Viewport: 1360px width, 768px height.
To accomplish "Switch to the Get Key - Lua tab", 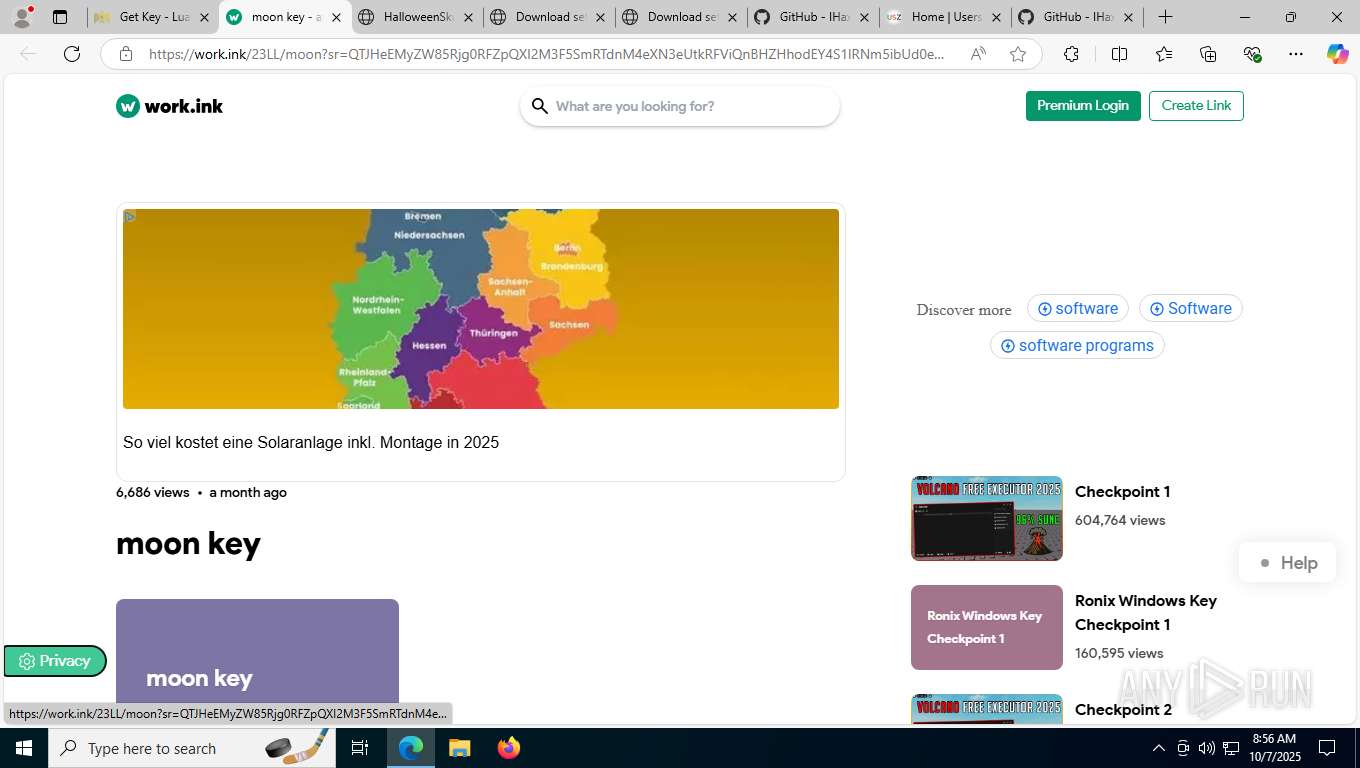I will 153,17.
